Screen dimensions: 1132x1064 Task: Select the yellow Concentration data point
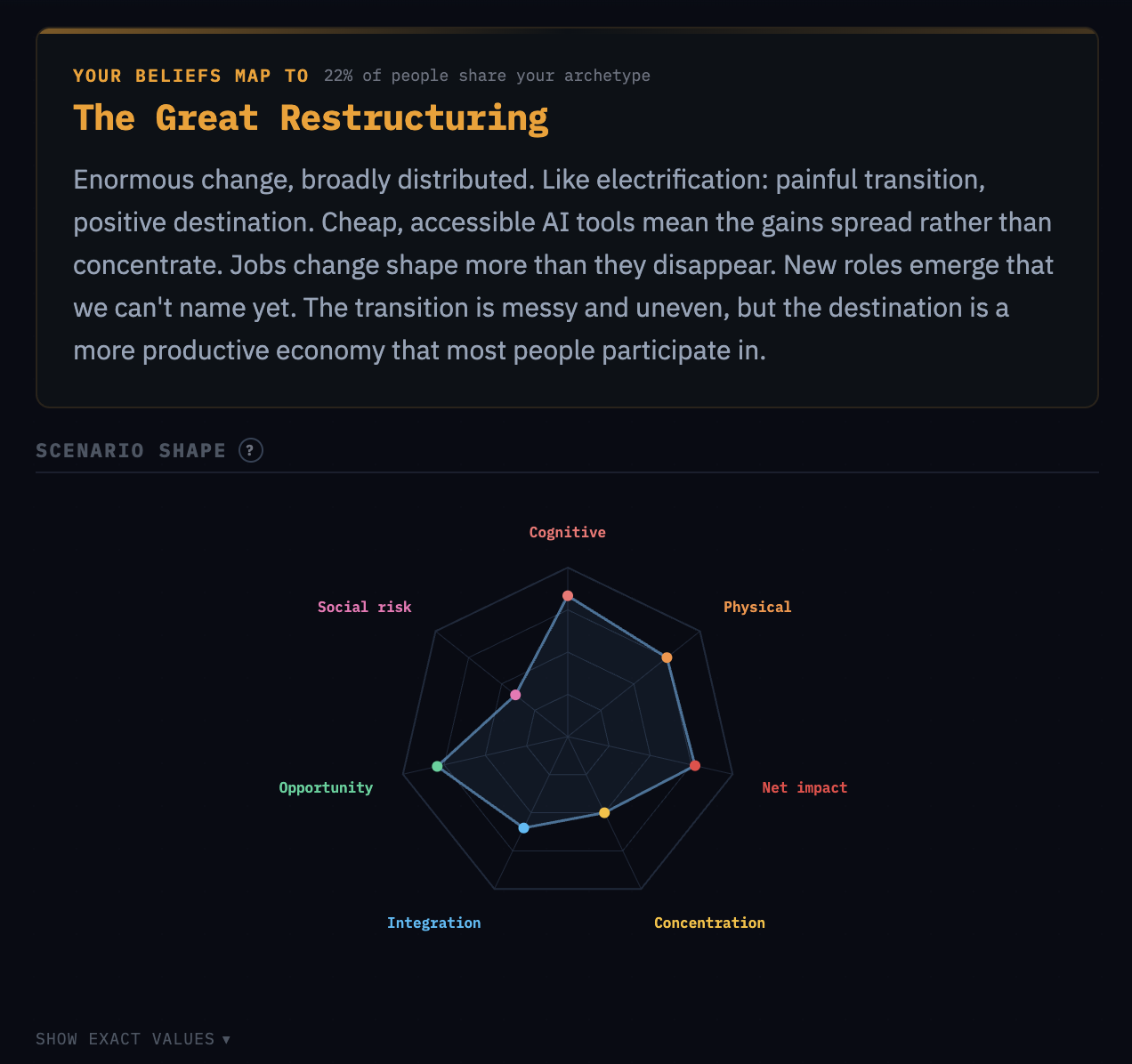pyautogui.click(x=603, y=811)
